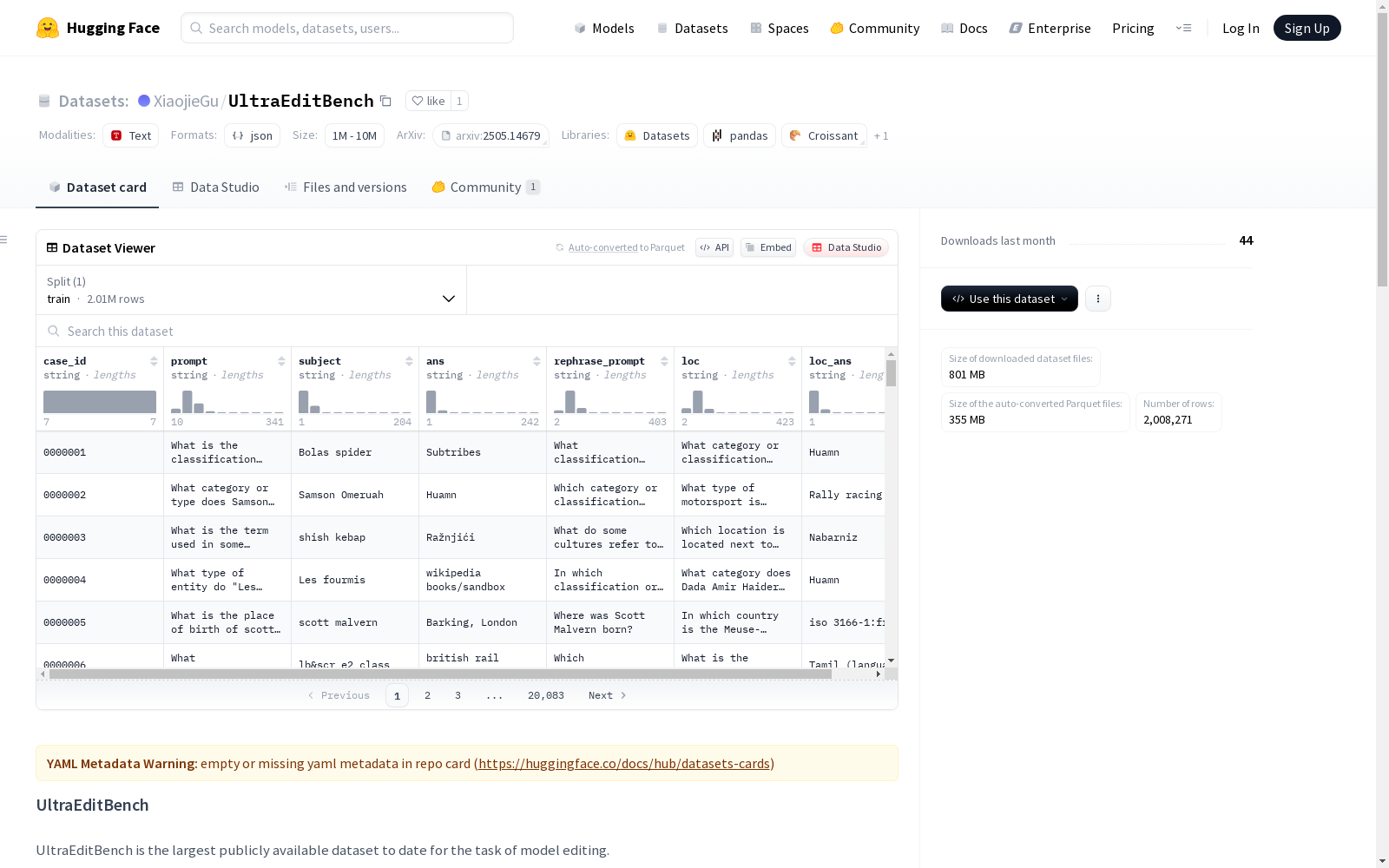The width and height of the screenshot is (1389, 868).
Task: Sort by the ans column icon
Action: 537,361
